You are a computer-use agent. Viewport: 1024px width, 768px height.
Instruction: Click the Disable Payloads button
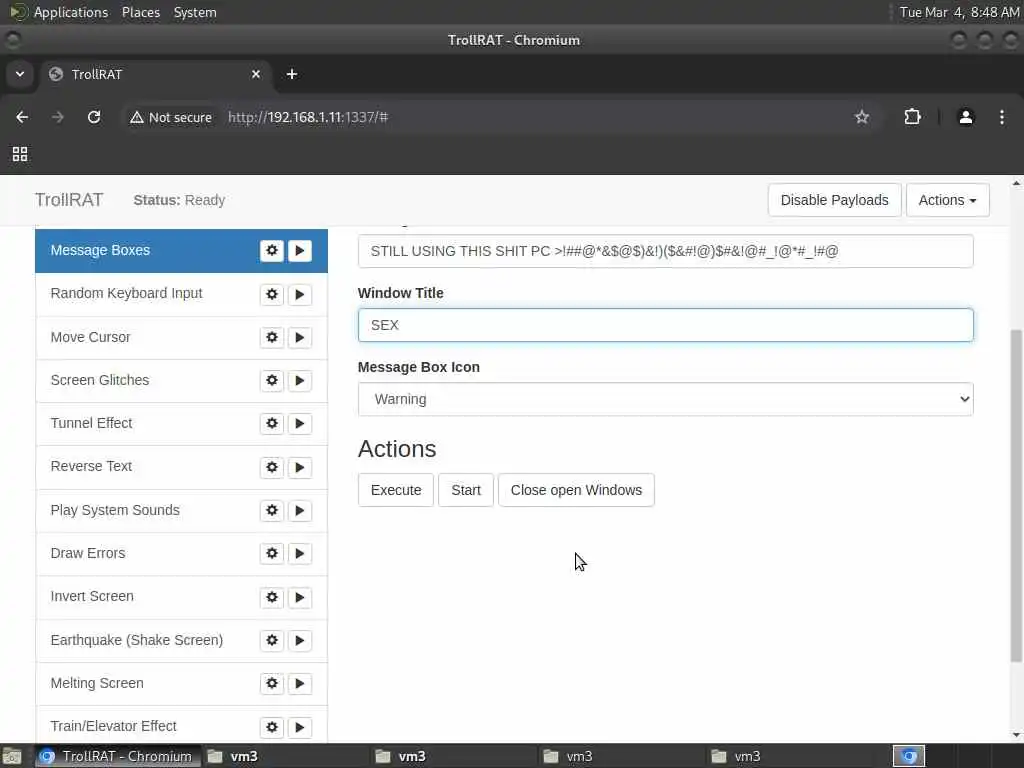point(835,200)
